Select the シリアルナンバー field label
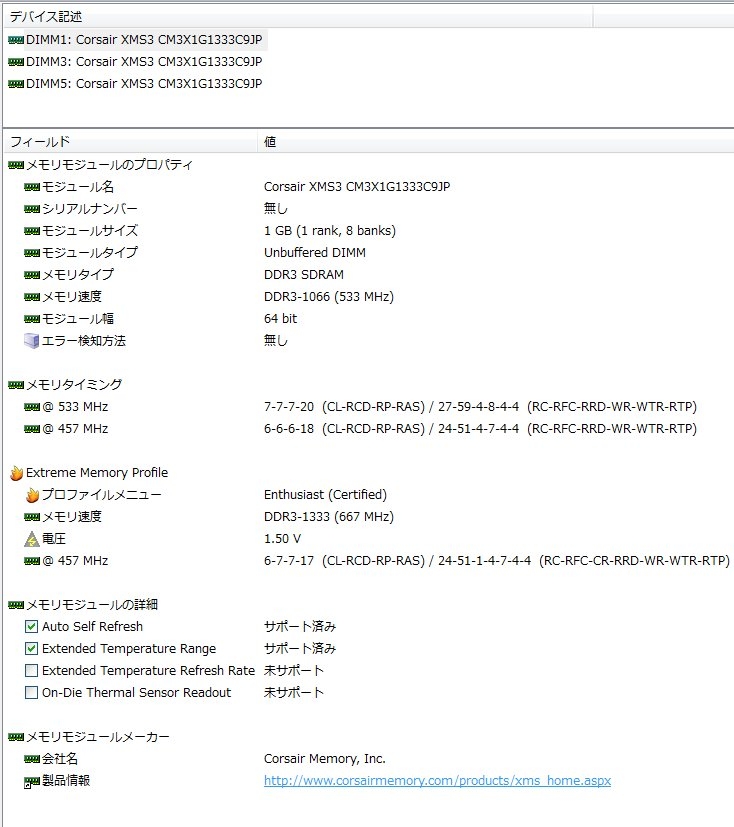Viewport: 734px width, 827px height. coord(90,209)
